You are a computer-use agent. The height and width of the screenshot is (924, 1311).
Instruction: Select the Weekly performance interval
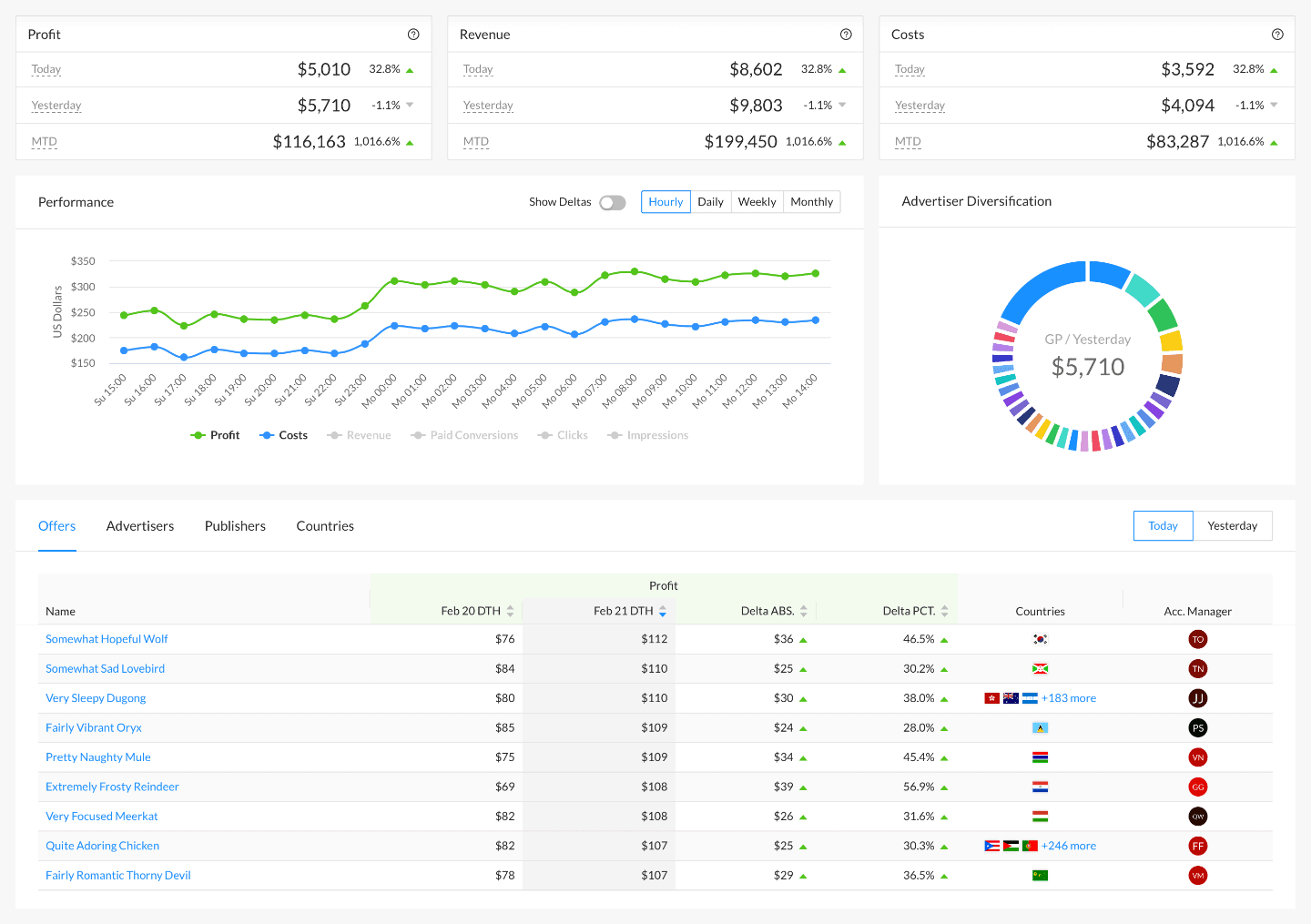tap(757, 202)
